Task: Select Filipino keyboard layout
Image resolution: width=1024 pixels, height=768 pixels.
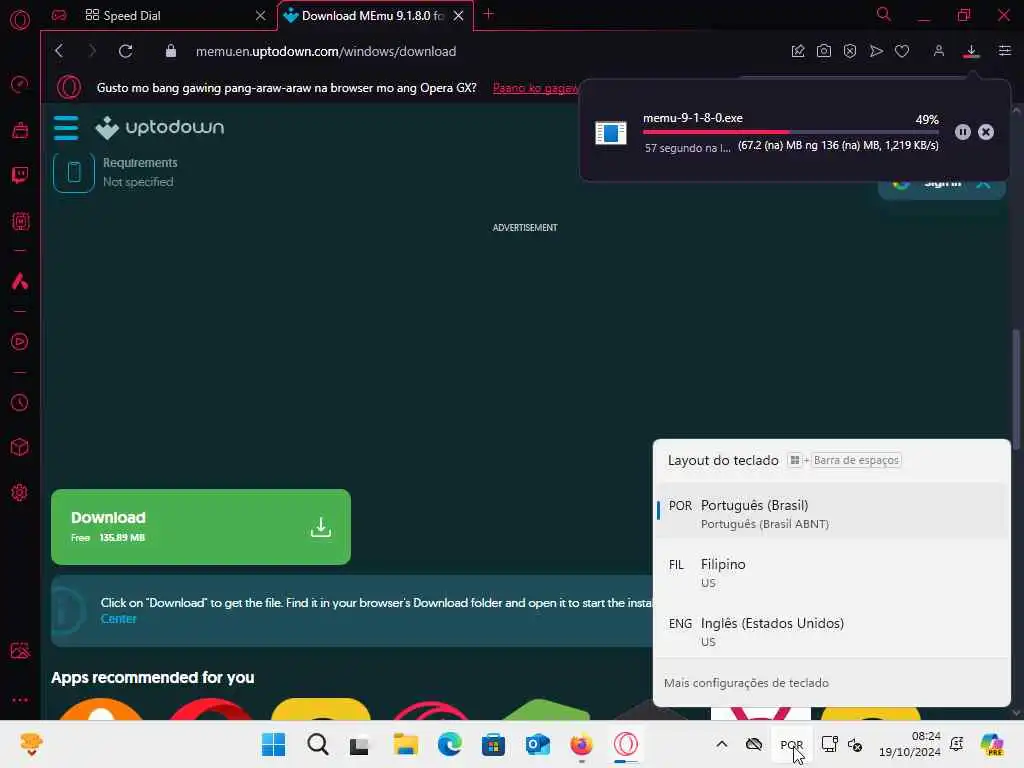Action: (x=831, y=573)
